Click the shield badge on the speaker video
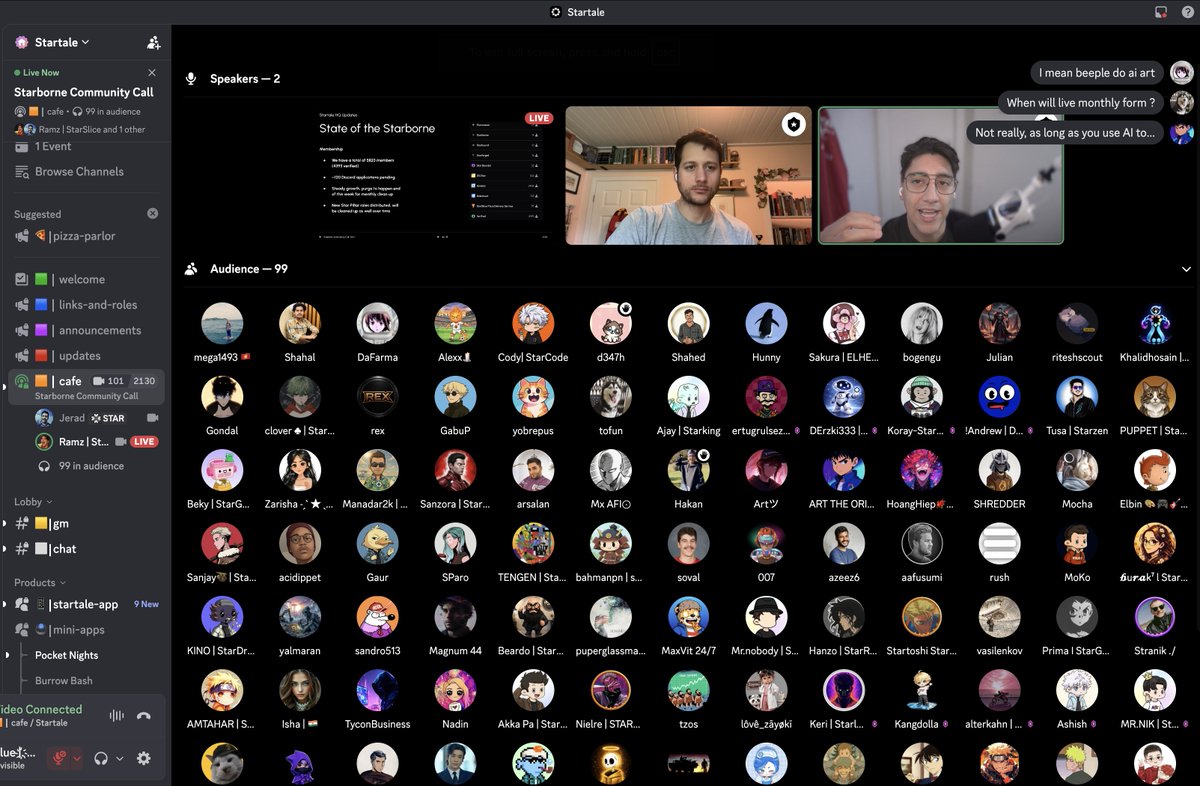The width and height of the screenshot is (1200, 786). coord(793,124)
